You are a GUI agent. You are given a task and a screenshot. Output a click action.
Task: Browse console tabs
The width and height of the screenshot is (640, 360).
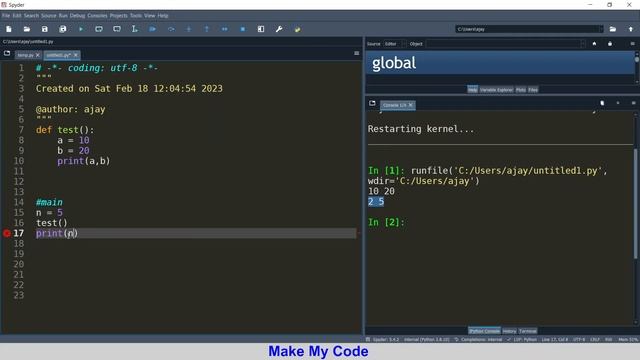372,103
